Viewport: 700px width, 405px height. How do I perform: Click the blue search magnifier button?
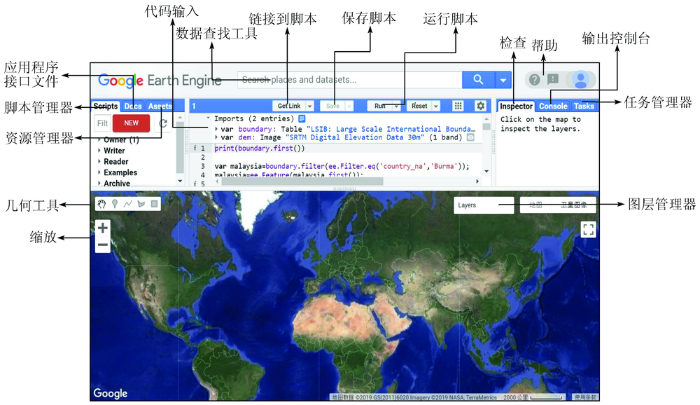pyautogui.click(x=478, y=80)
